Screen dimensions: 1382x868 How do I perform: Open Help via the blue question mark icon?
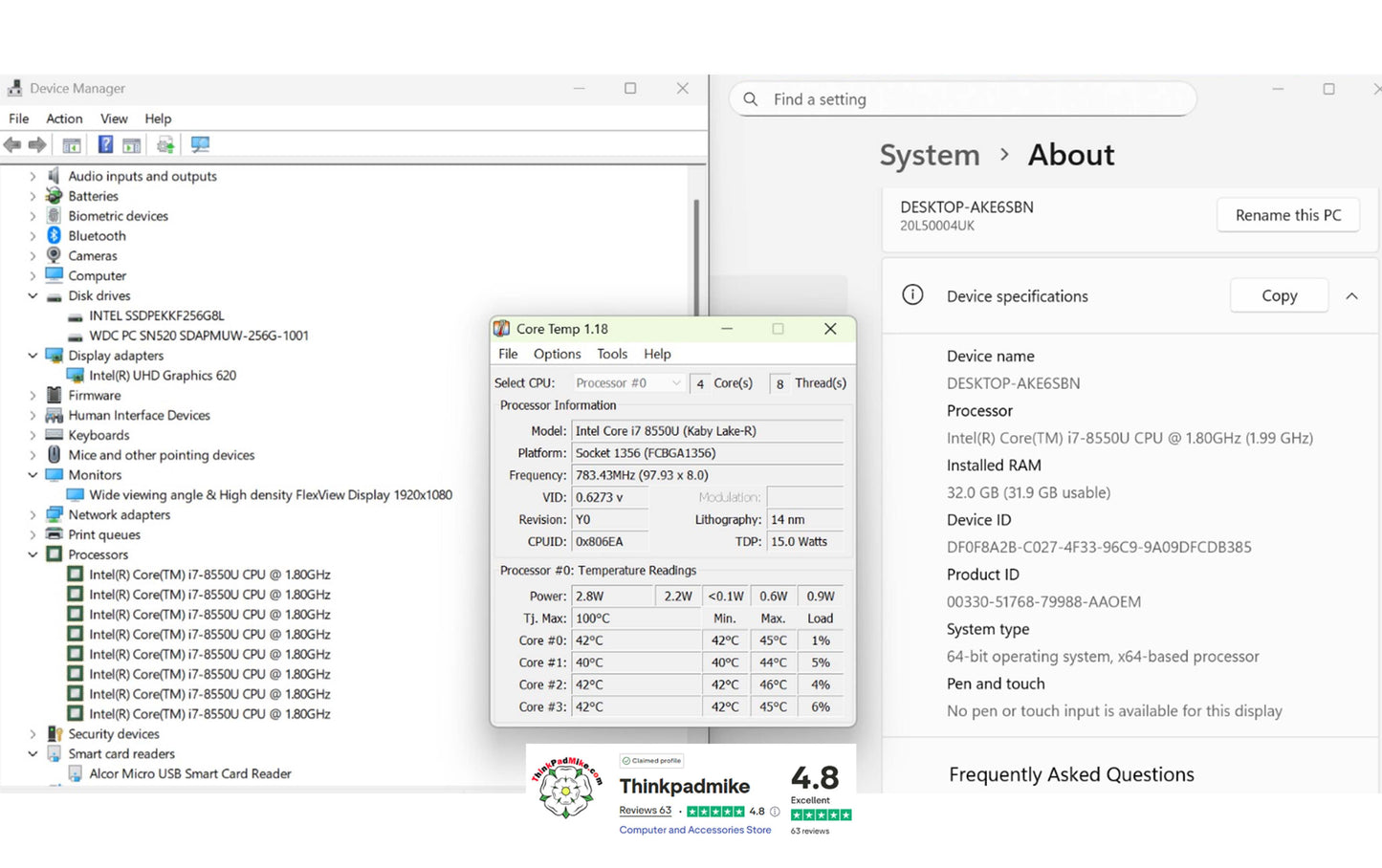point(105,144)
